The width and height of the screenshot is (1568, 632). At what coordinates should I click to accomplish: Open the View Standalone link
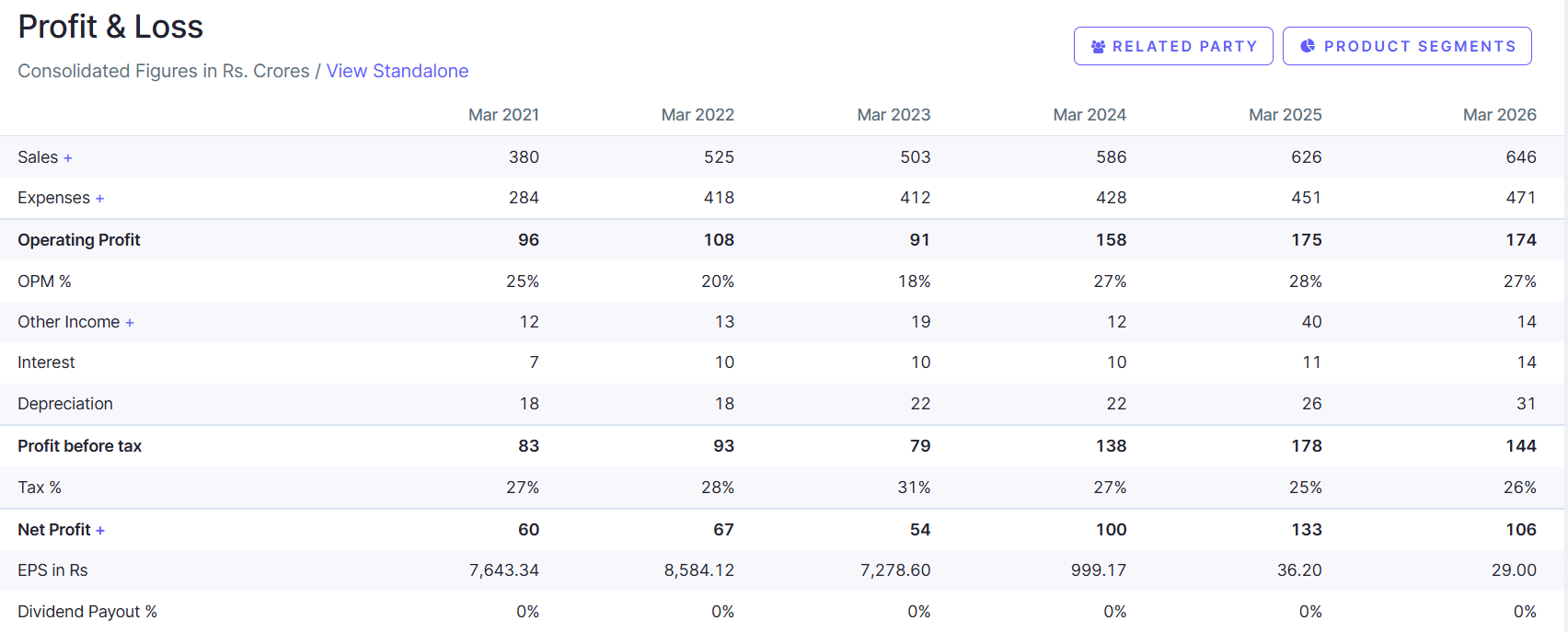tap(398, 71)
